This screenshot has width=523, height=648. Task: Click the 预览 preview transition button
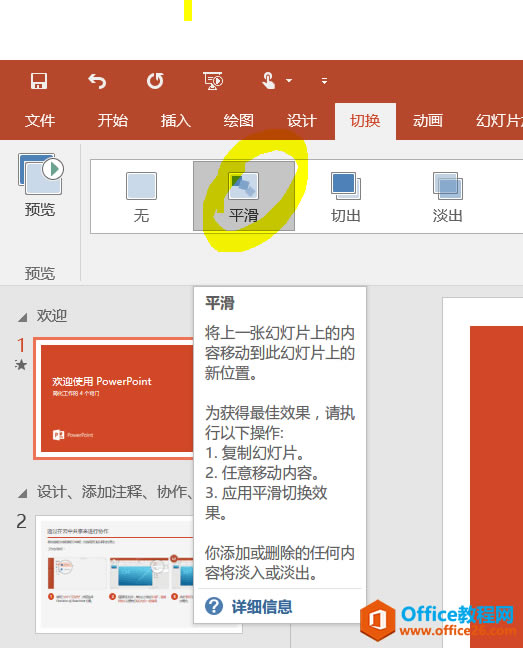40,186
